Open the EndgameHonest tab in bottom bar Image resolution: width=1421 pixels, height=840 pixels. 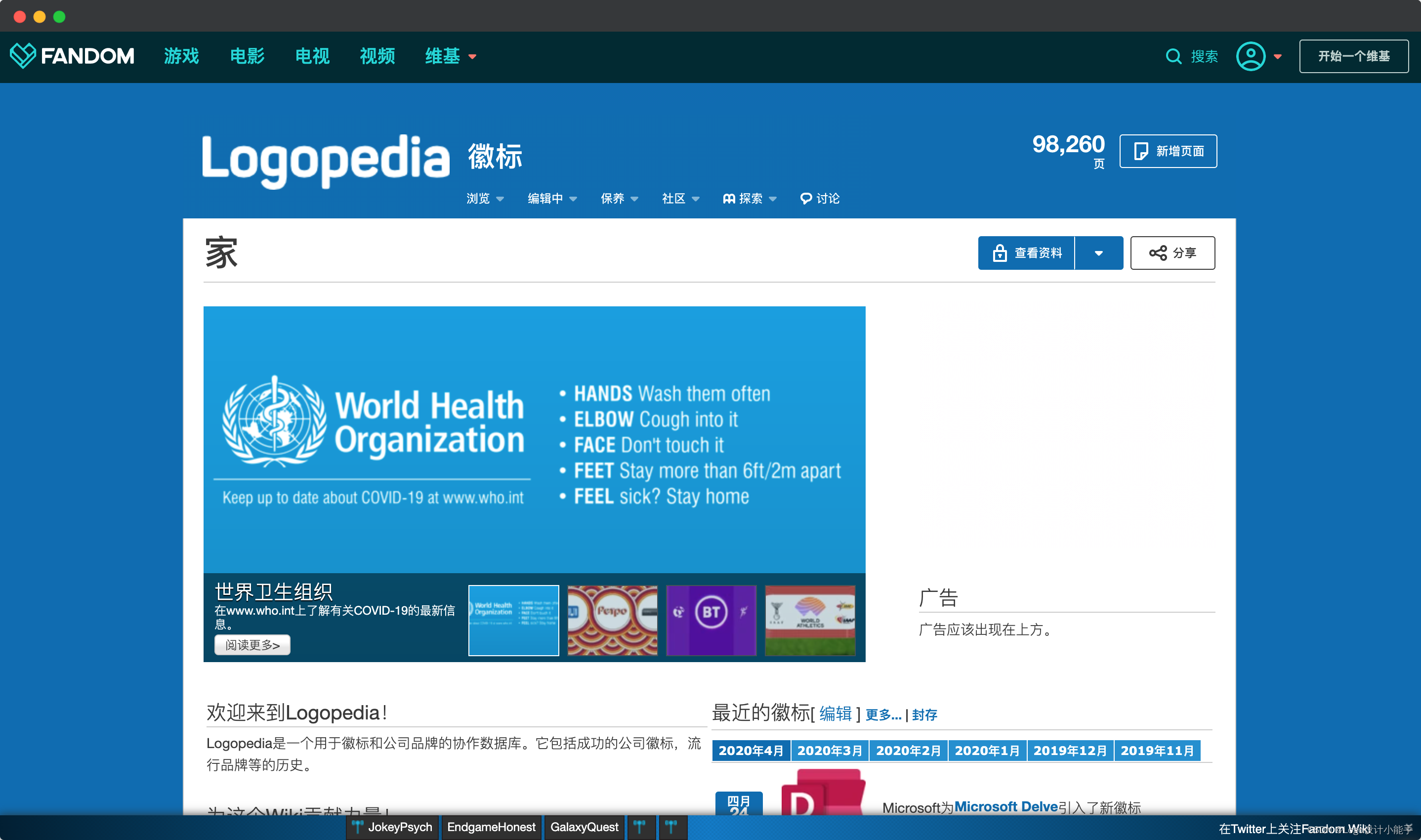pyautogui.click(x=491, y=827)
